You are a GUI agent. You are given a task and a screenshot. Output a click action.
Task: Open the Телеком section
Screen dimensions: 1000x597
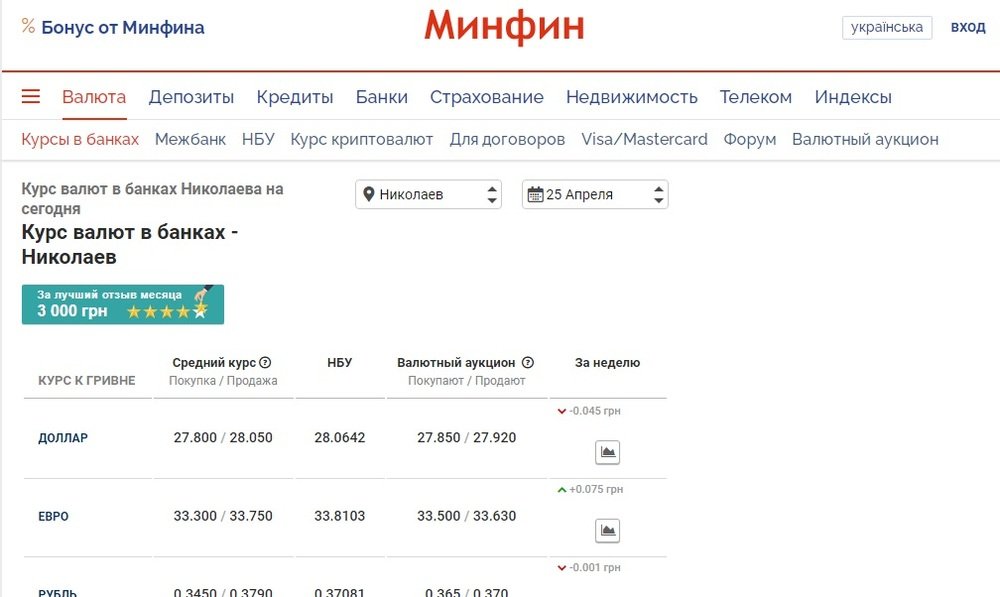[x=756, y=97]
